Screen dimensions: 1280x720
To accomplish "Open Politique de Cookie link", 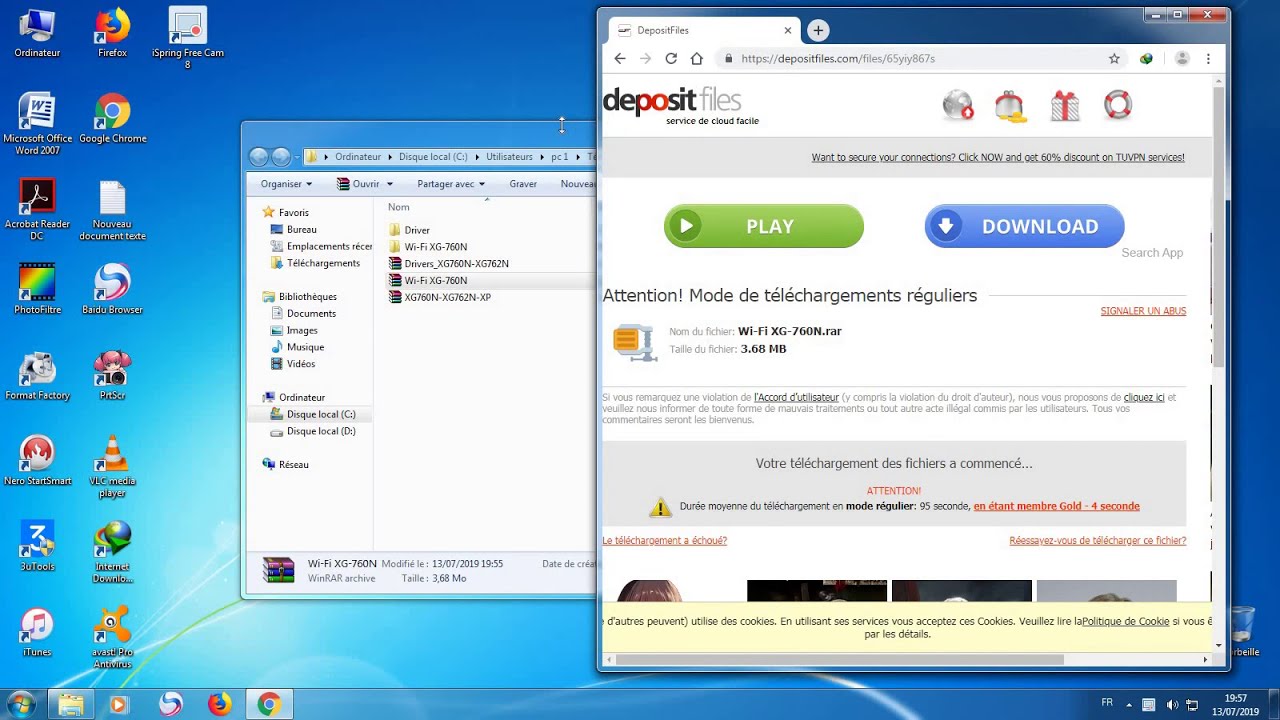I will [x=1125, y=621].
